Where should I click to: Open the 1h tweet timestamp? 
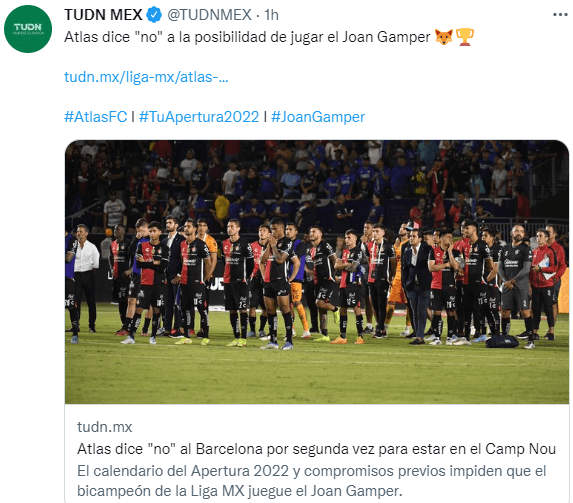271,15
